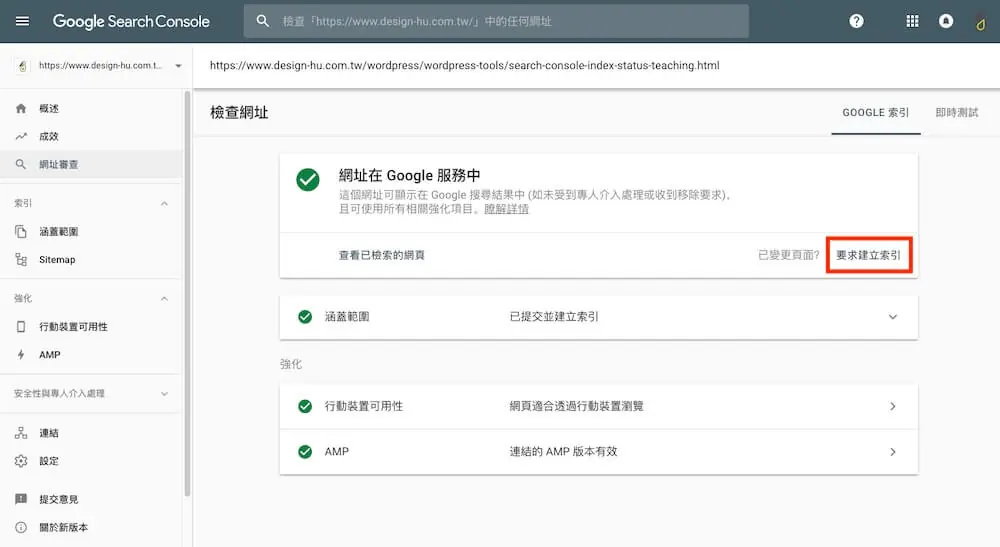The width and height of the screenshot is (1000, 547).
Task: Open 連結 in the sidebar
Action: click(x=48, y=433)
